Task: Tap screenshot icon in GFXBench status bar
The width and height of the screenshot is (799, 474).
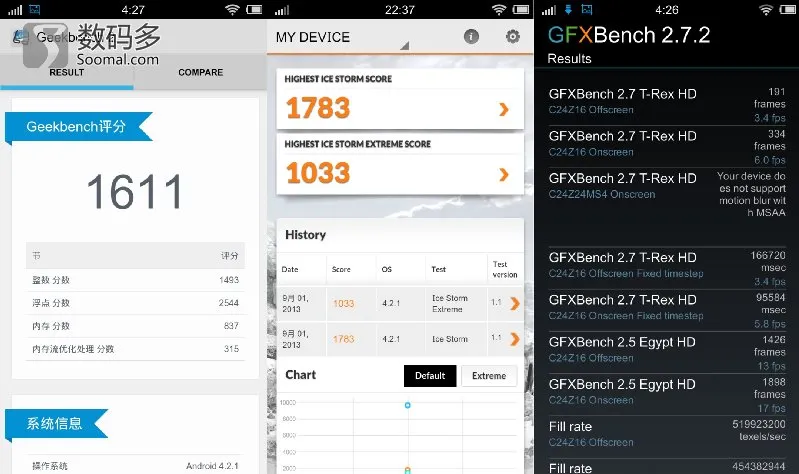Action: tap(587, 9)
